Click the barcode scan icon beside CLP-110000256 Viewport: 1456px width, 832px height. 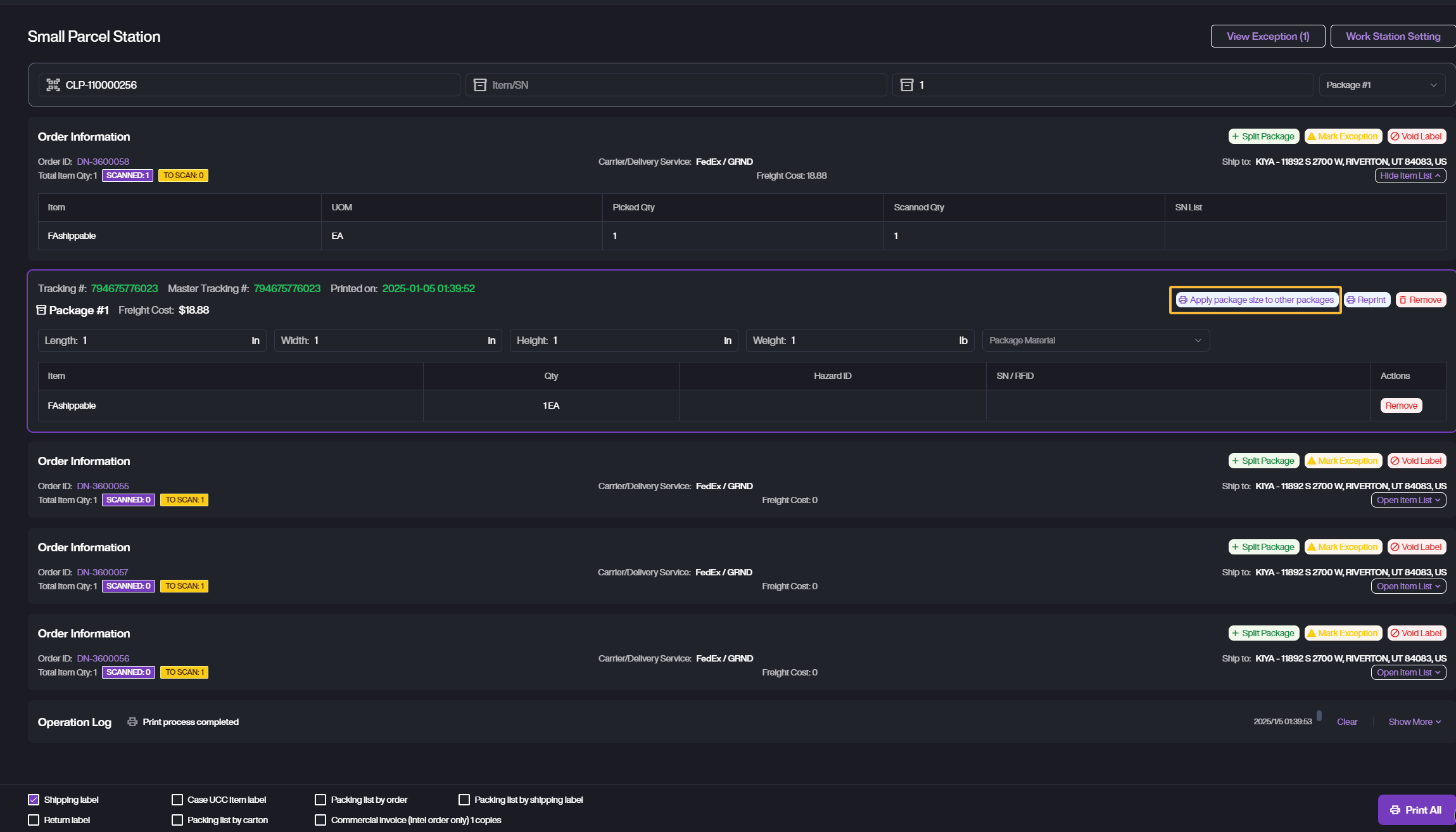tap(53, 85)
